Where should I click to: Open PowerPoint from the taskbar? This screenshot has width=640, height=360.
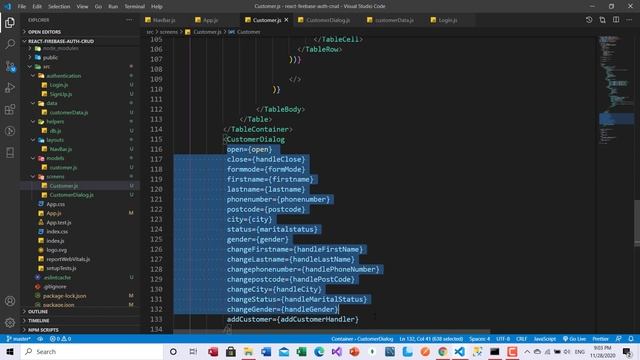tap(354, 351)
